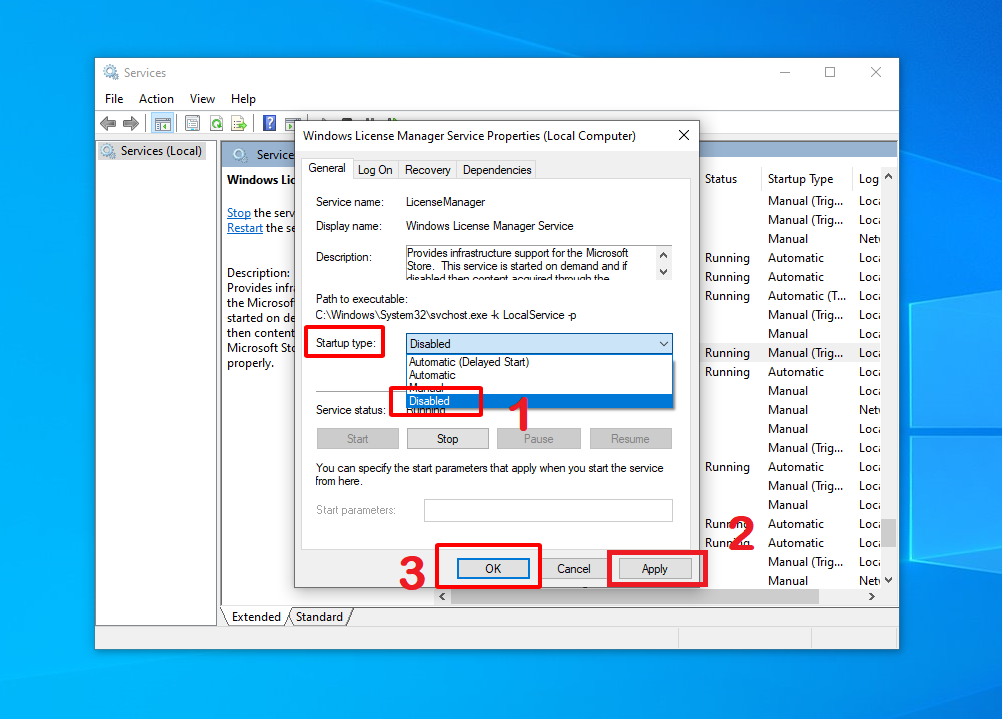The height and width of the screenshot is (719, 1002).
Task: Click the Resume service button
Action: click(x=630, y=439)
